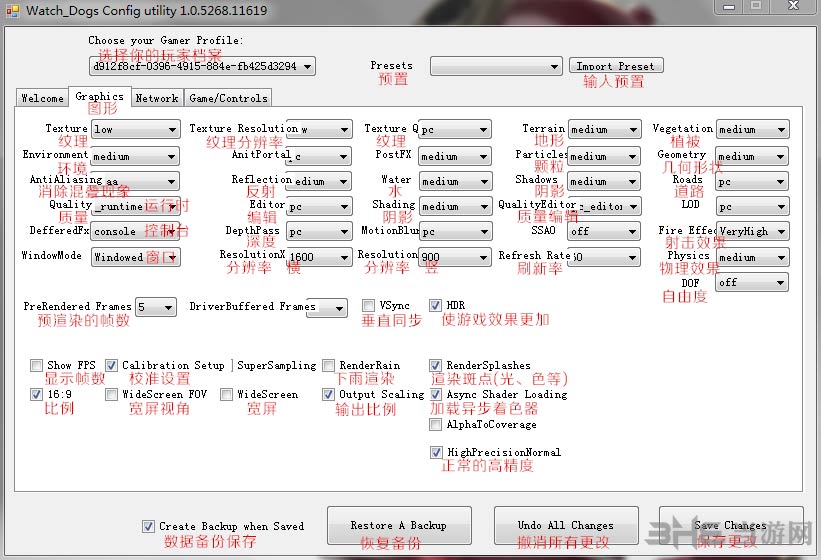The height and width of the screenshot is (560, 821).
Task: Expand the LOD dropdown
Action: pyautogui.click(x=752, y=207)
